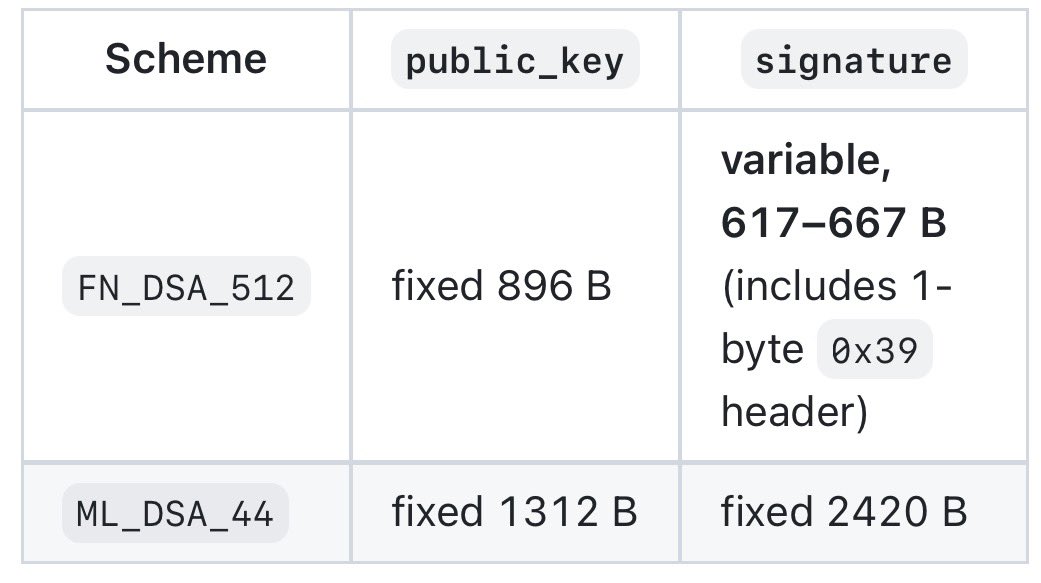Click the number 1312 in table

(548, 512)
